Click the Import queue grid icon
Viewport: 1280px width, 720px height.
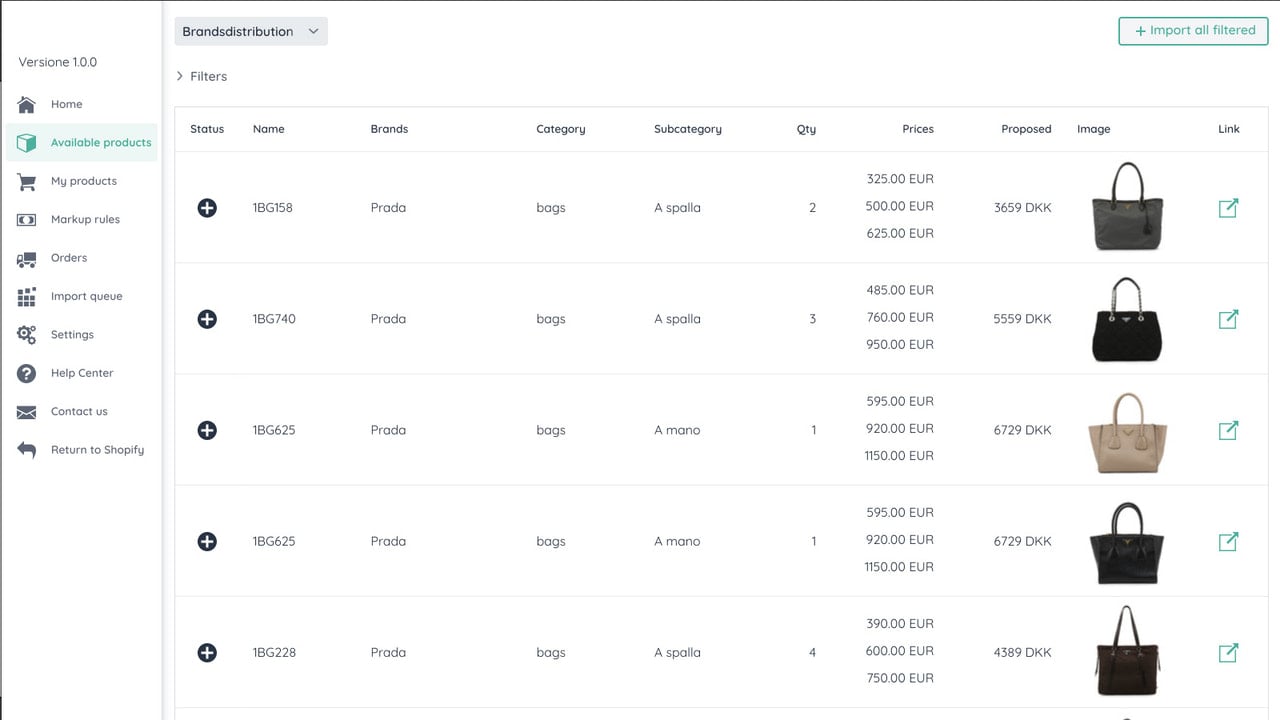(27, 296)
